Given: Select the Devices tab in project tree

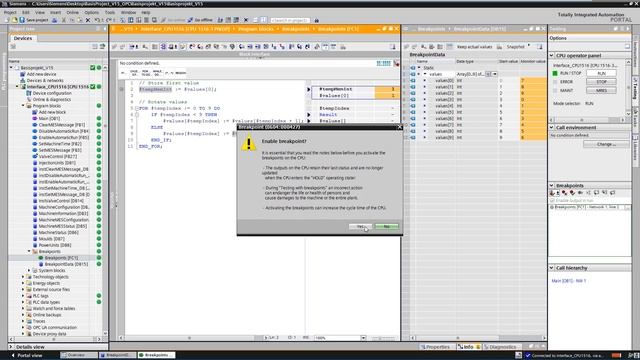Looking at the screenshot, I should click(x=23, y=38).
